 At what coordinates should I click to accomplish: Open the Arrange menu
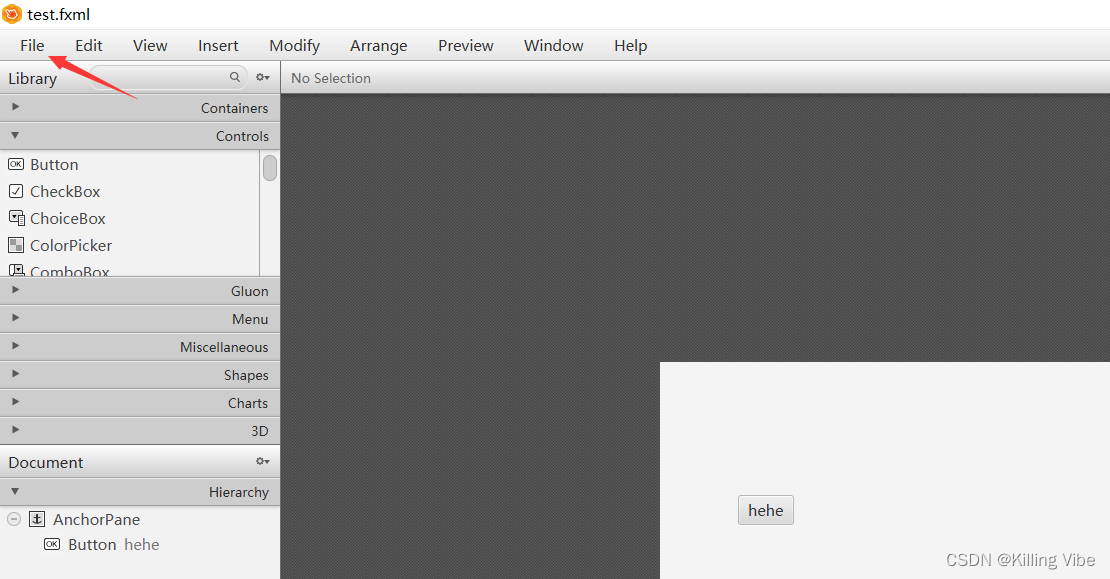point(379,46)
